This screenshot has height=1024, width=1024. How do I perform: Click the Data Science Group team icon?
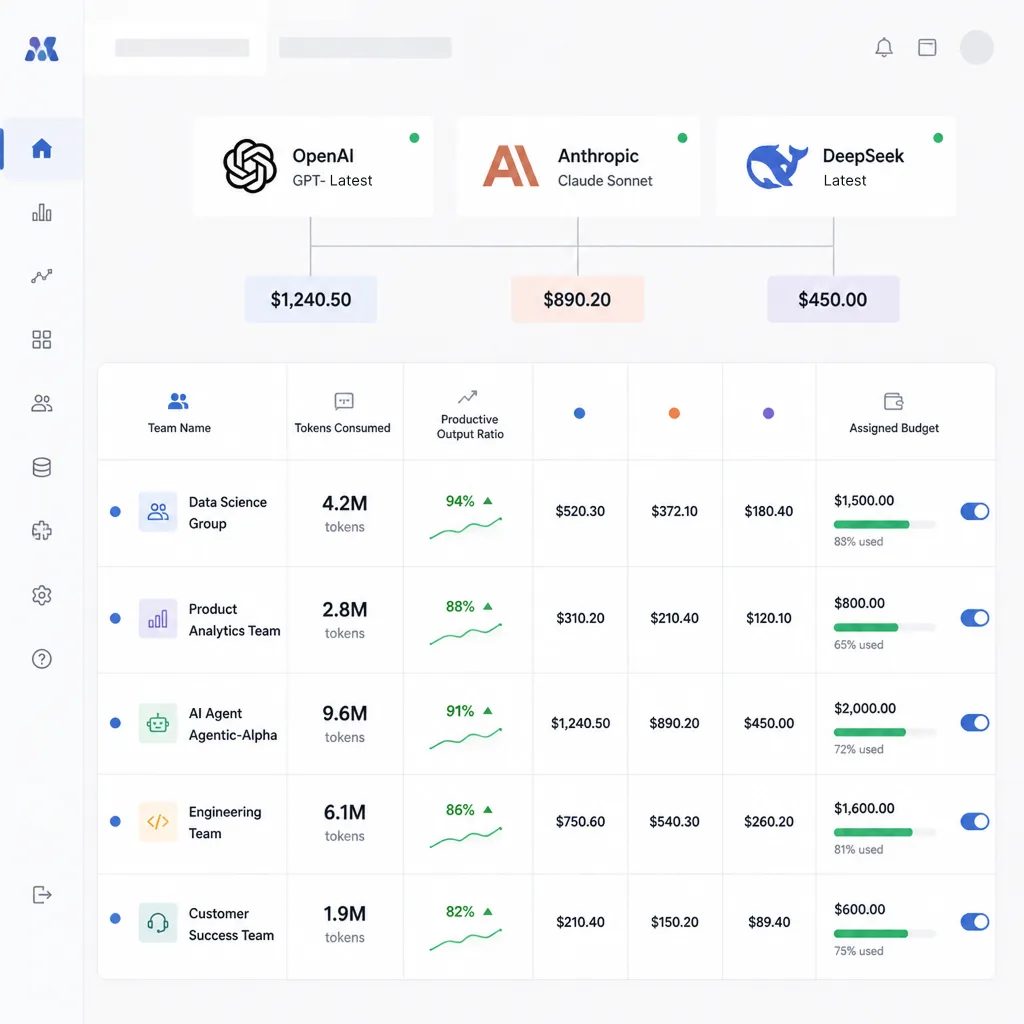[x=158, y=511]
